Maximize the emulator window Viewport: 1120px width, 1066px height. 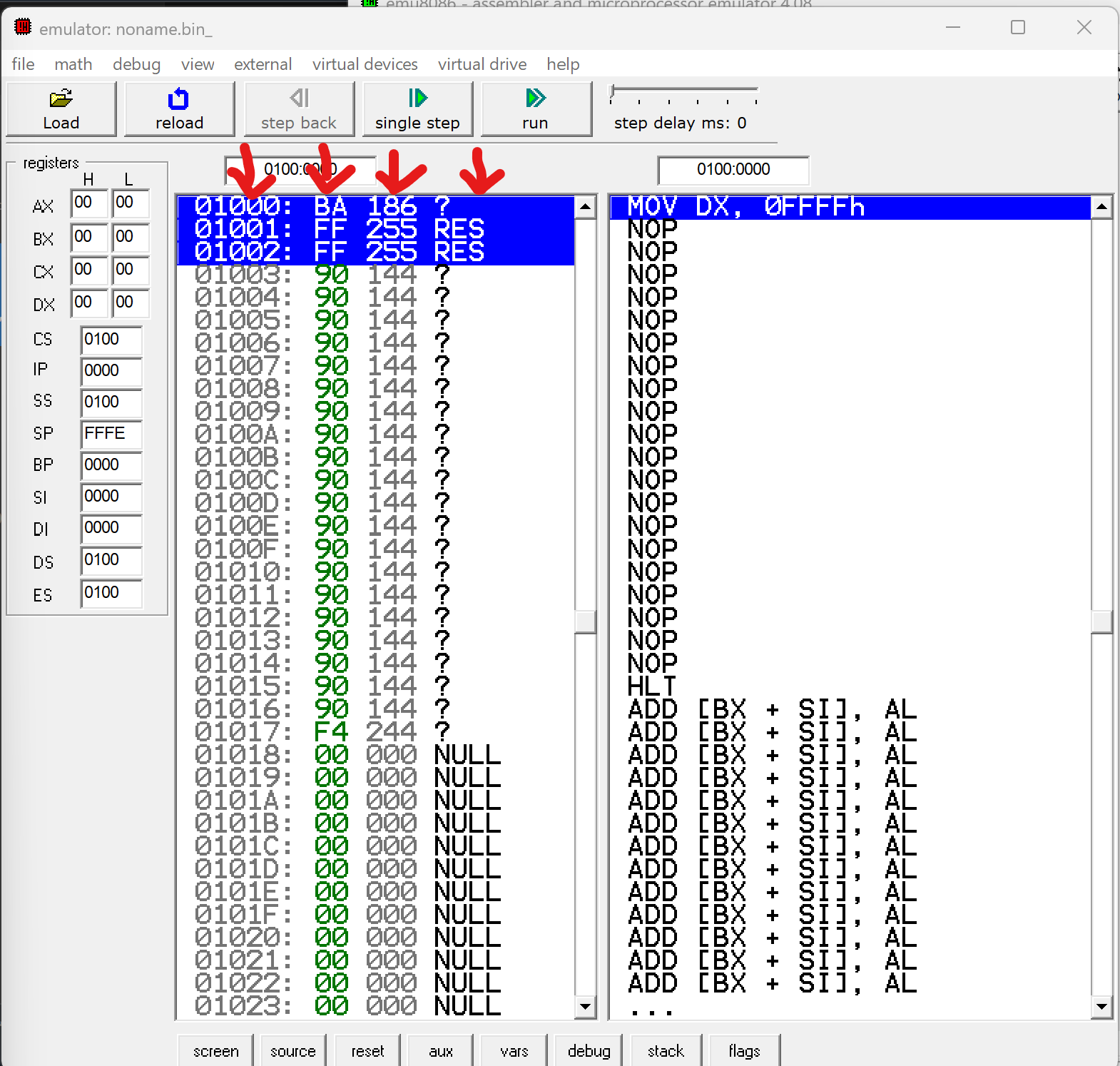tap(1018, 27)
